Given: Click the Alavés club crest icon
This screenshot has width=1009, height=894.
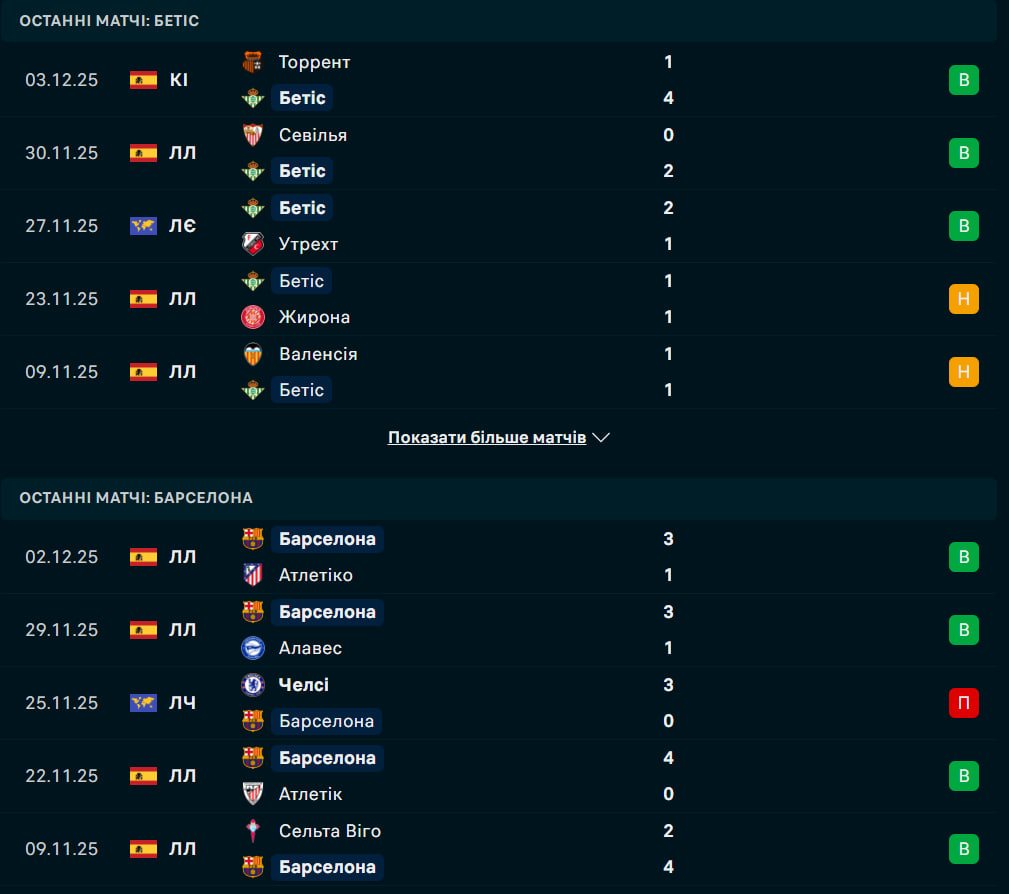Looking at the screenshot, I should 253,648.
